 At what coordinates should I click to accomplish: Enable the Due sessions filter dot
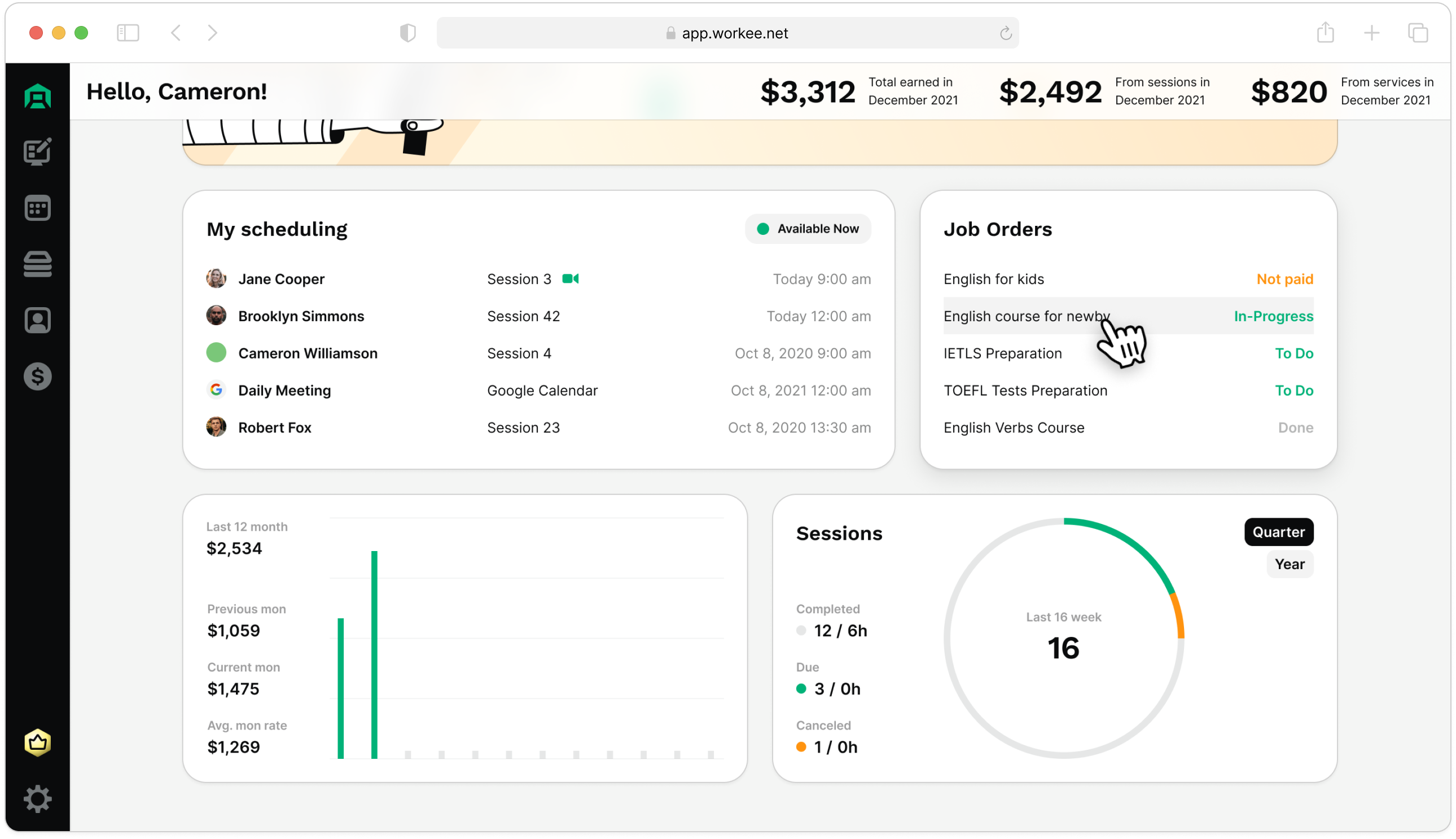point(801,688)
